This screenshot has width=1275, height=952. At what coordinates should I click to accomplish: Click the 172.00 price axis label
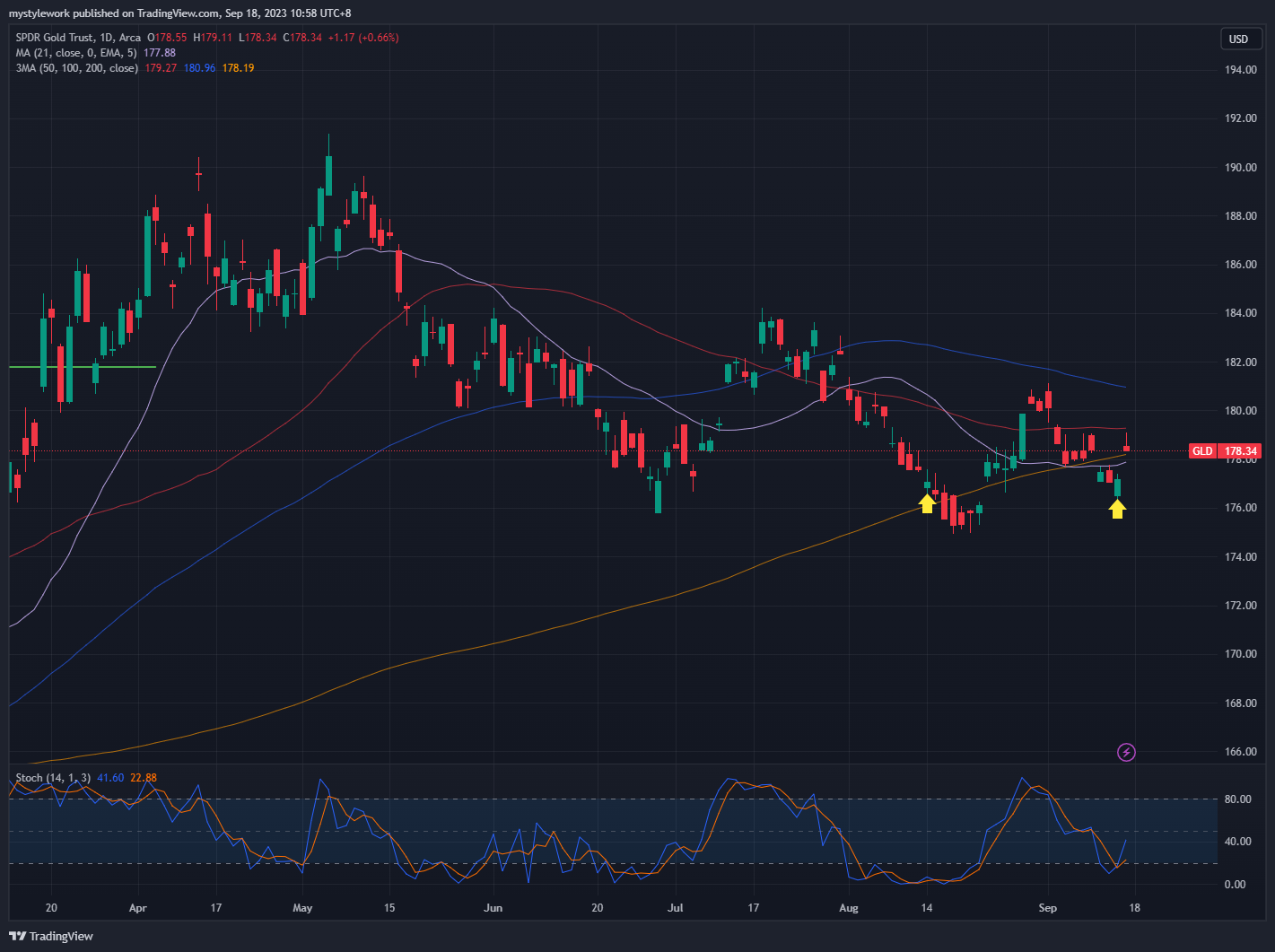click(x=1240, y=606)
